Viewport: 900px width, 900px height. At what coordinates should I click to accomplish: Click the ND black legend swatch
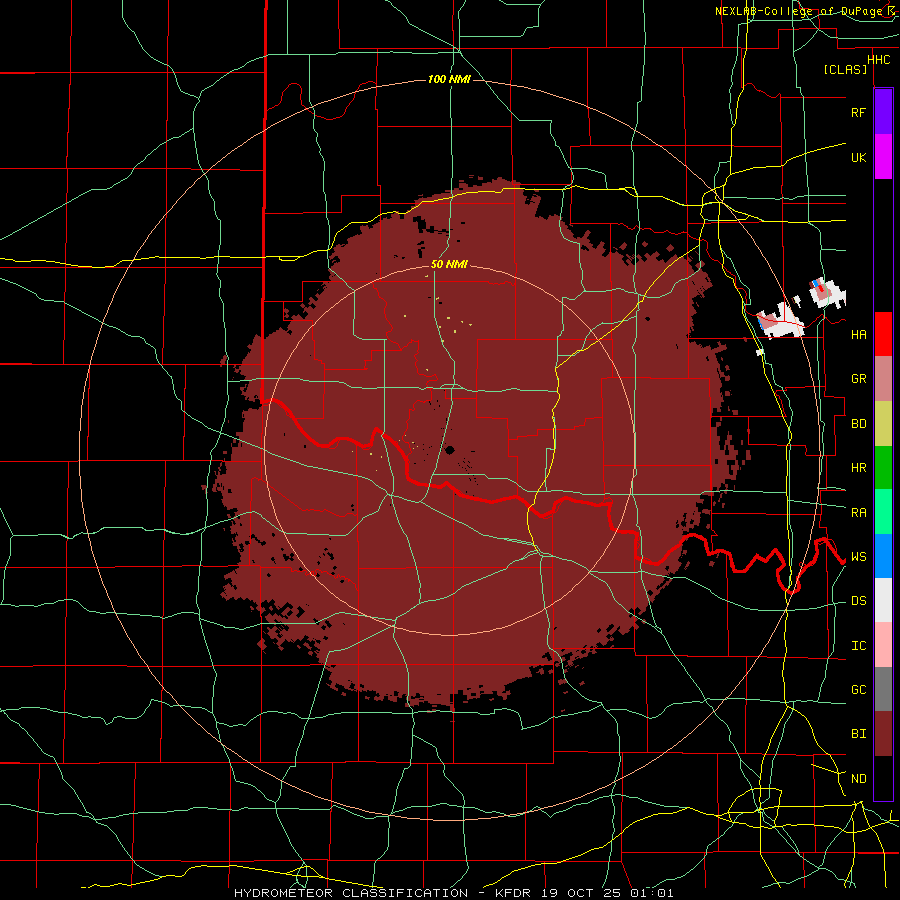coord(883,778)
